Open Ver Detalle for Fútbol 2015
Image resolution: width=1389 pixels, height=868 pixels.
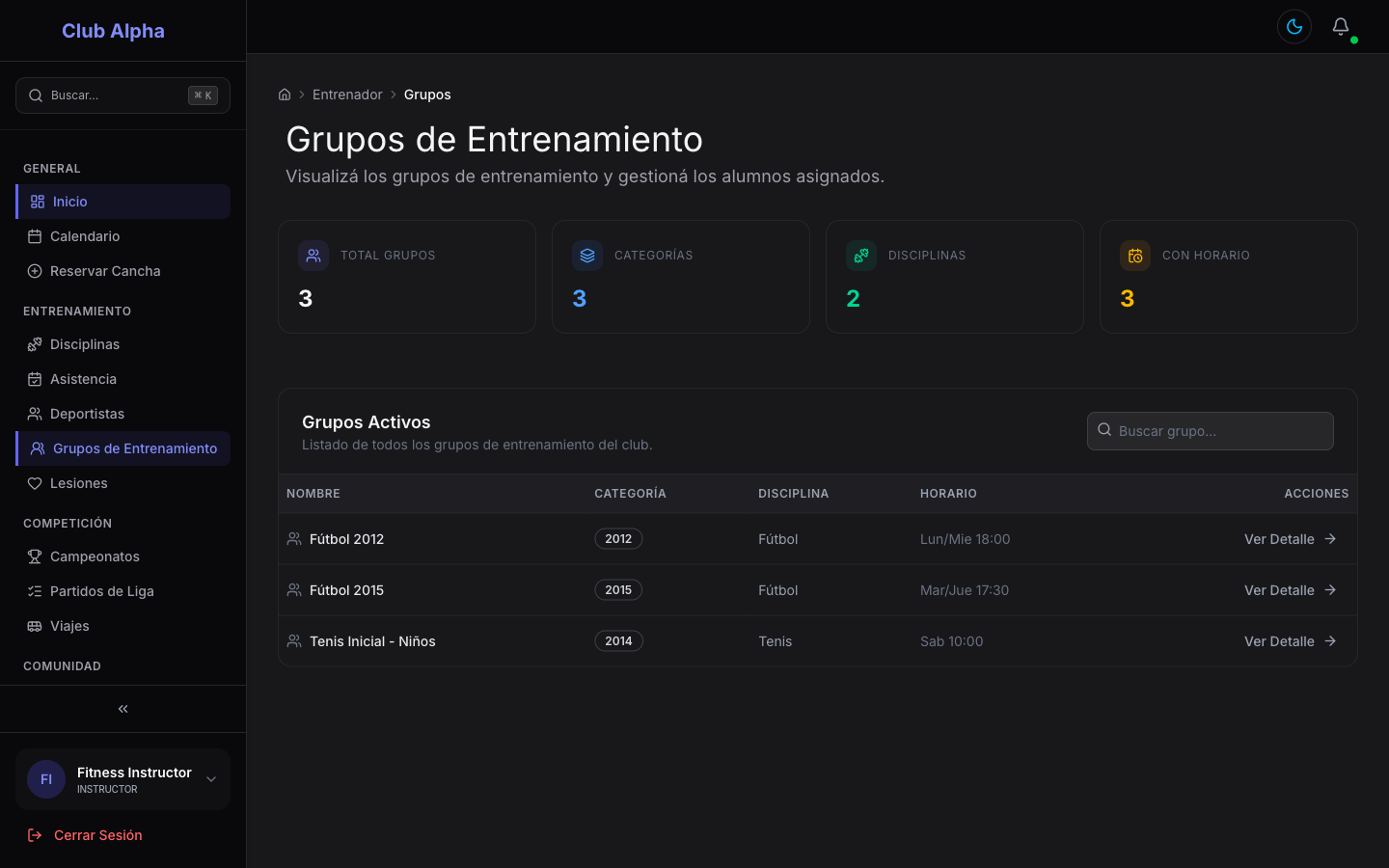(1291, 590)
